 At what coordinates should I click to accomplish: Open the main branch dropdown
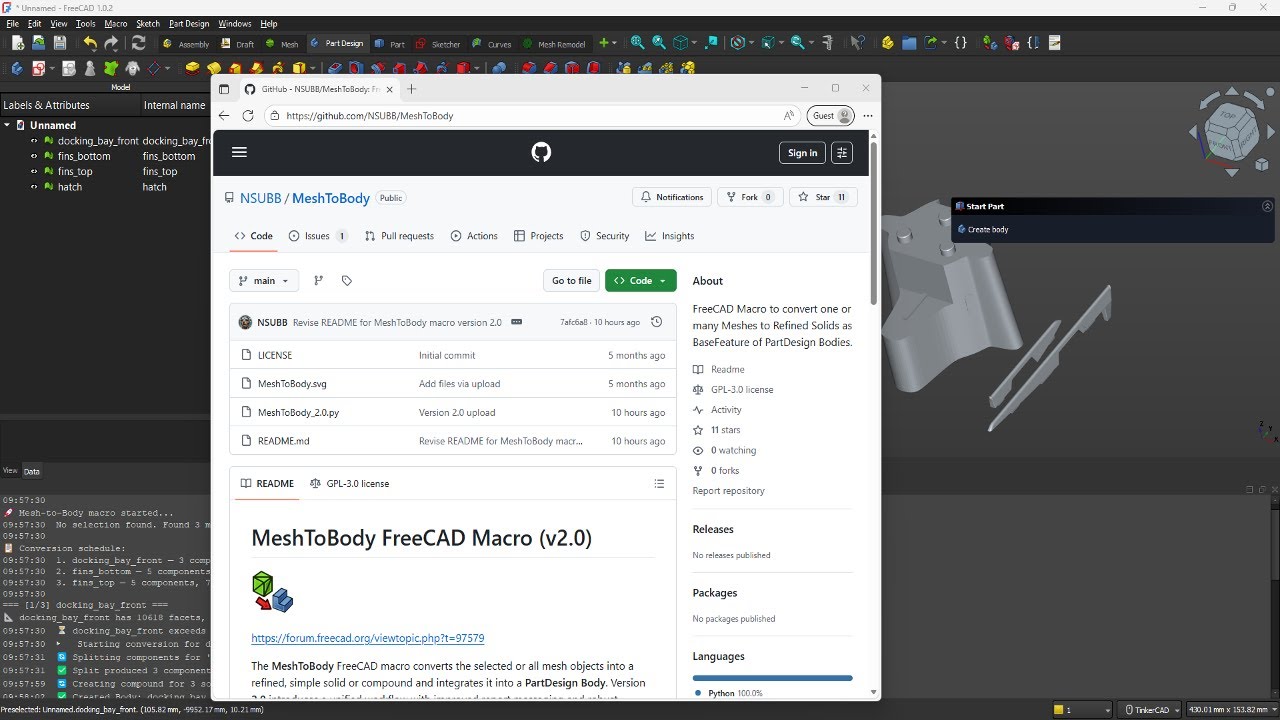264,281
